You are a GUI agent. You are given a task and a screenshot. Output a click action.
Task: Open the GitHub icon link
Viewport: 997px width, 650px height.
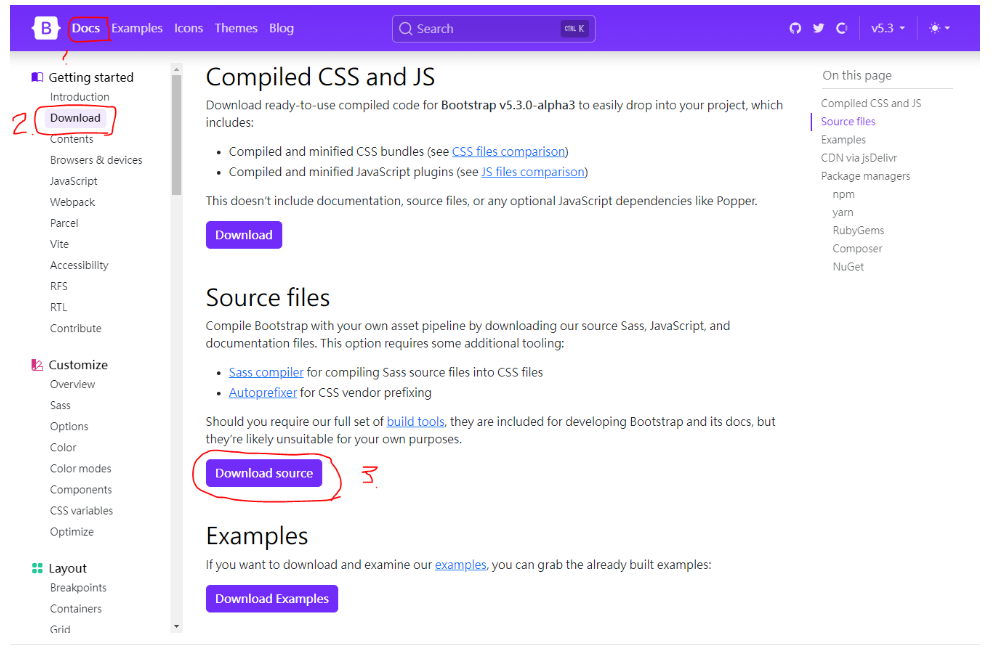click(x=795, y=29)
